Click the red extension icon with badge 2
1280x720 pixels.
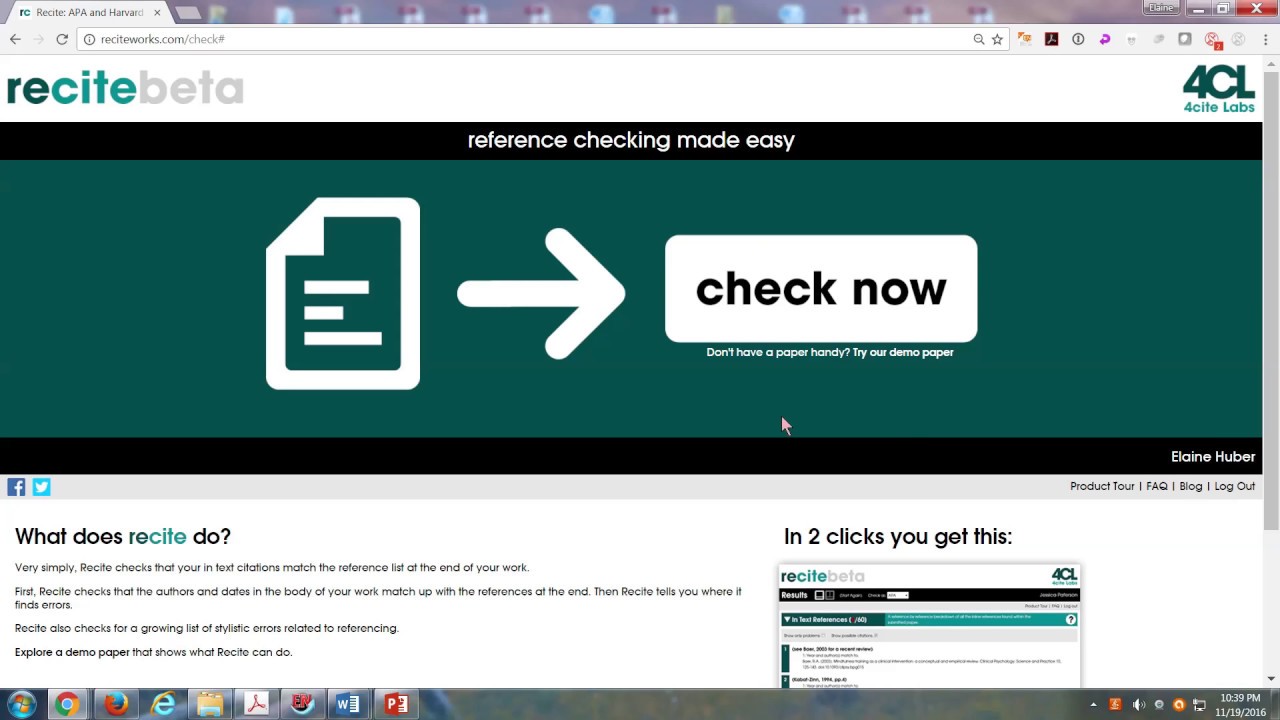click(x=1212, y=40)
